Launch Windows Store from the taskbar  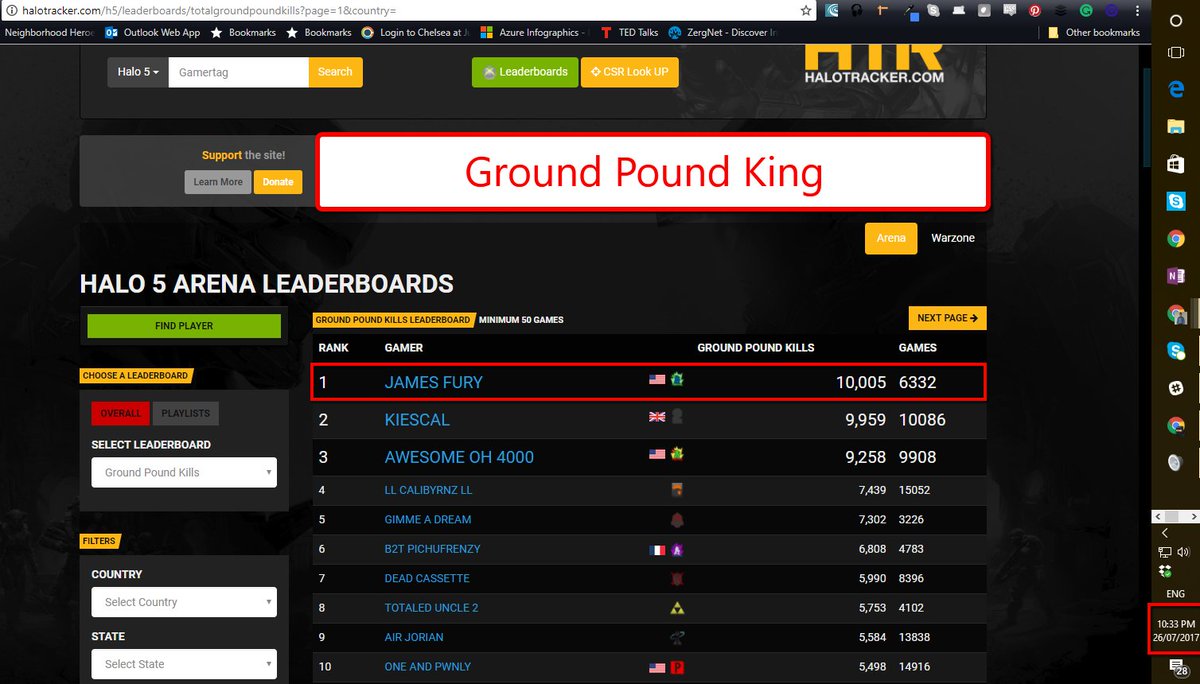pos(1176,164)
